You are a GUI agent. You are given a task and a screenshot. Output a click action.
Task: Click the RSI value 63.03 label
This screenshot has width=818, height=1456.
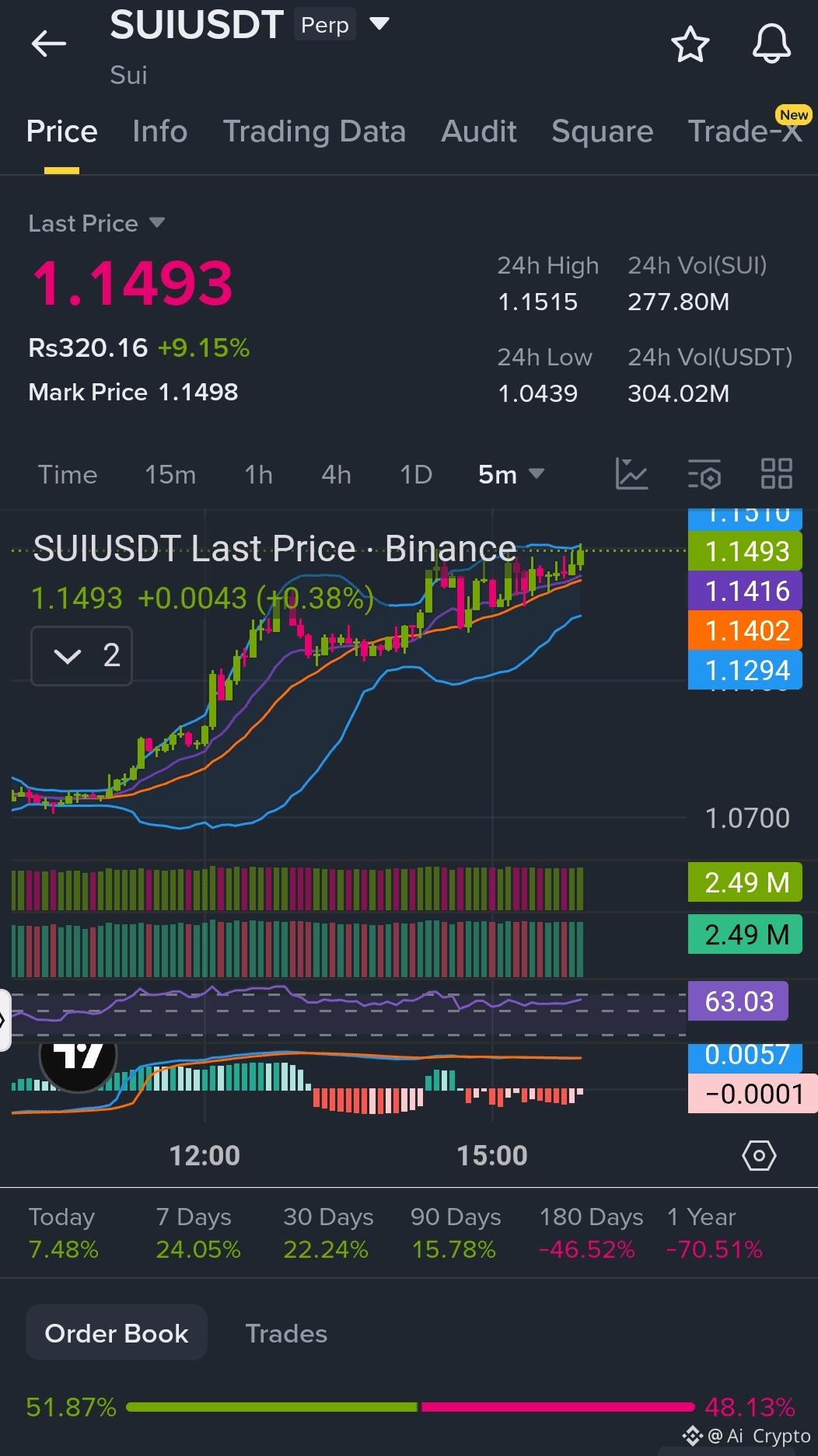738,1001
